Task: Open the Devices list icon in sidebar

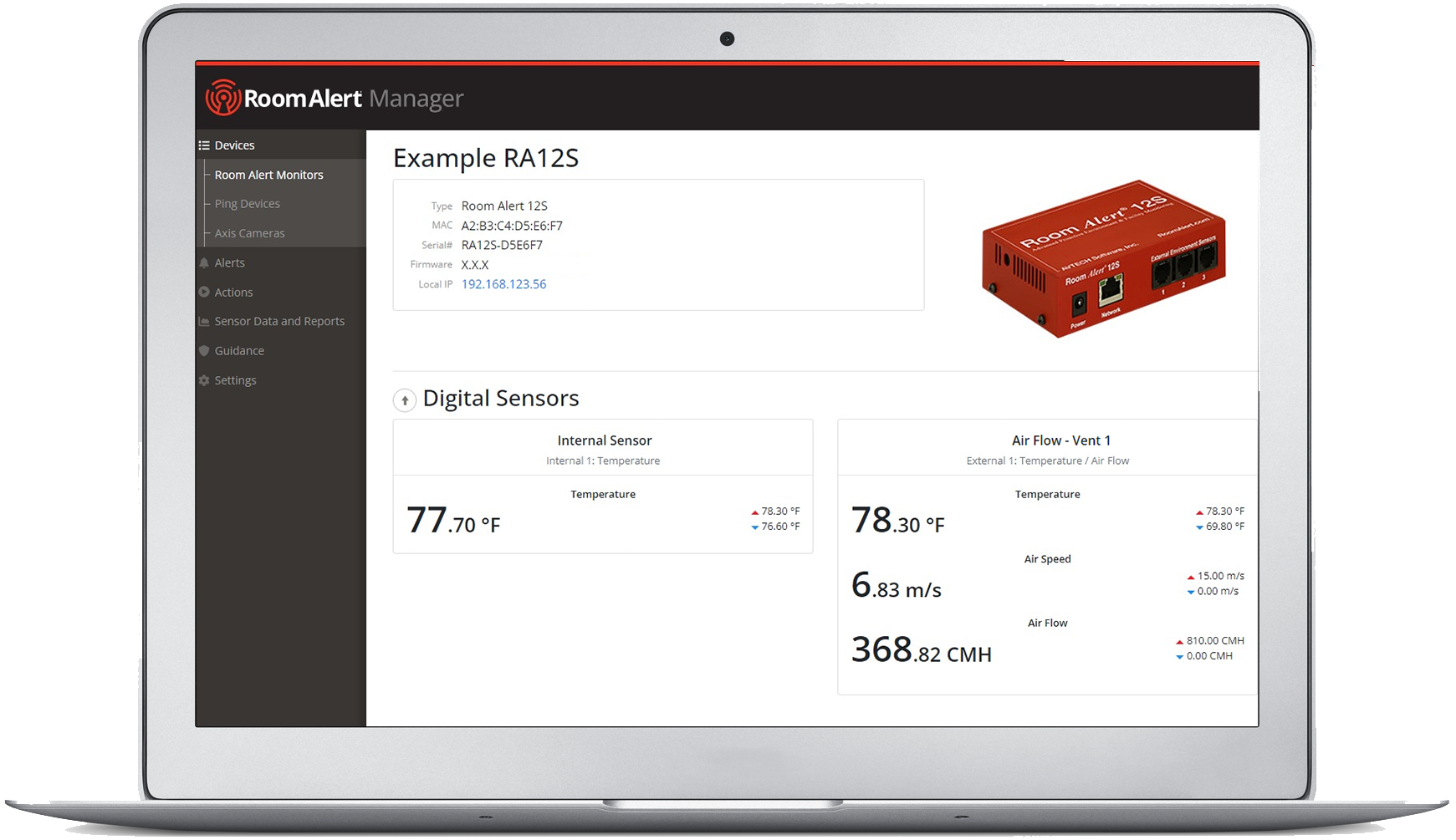Action: pyautogui.click(x=205, y=144)
